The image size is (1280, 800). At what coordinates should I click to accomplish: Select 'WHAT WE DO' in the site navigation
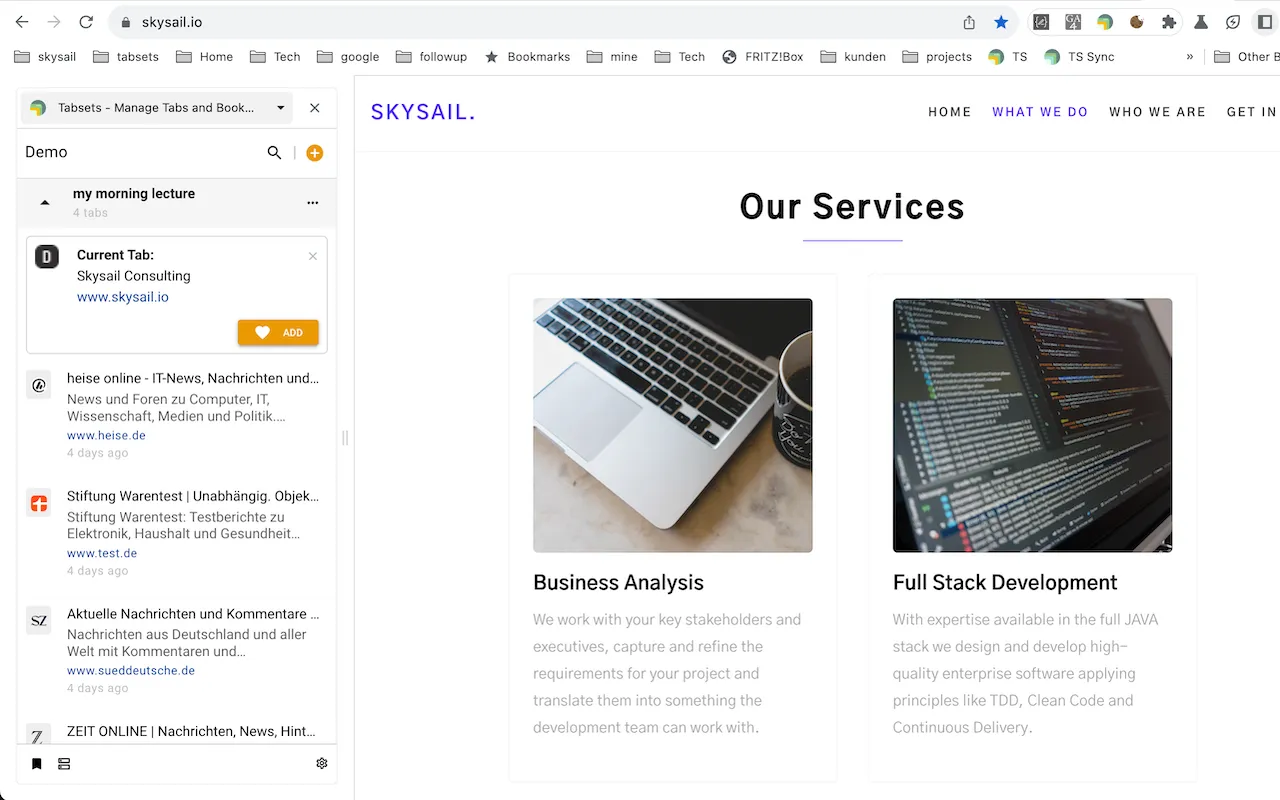(x=1040, y=112)
